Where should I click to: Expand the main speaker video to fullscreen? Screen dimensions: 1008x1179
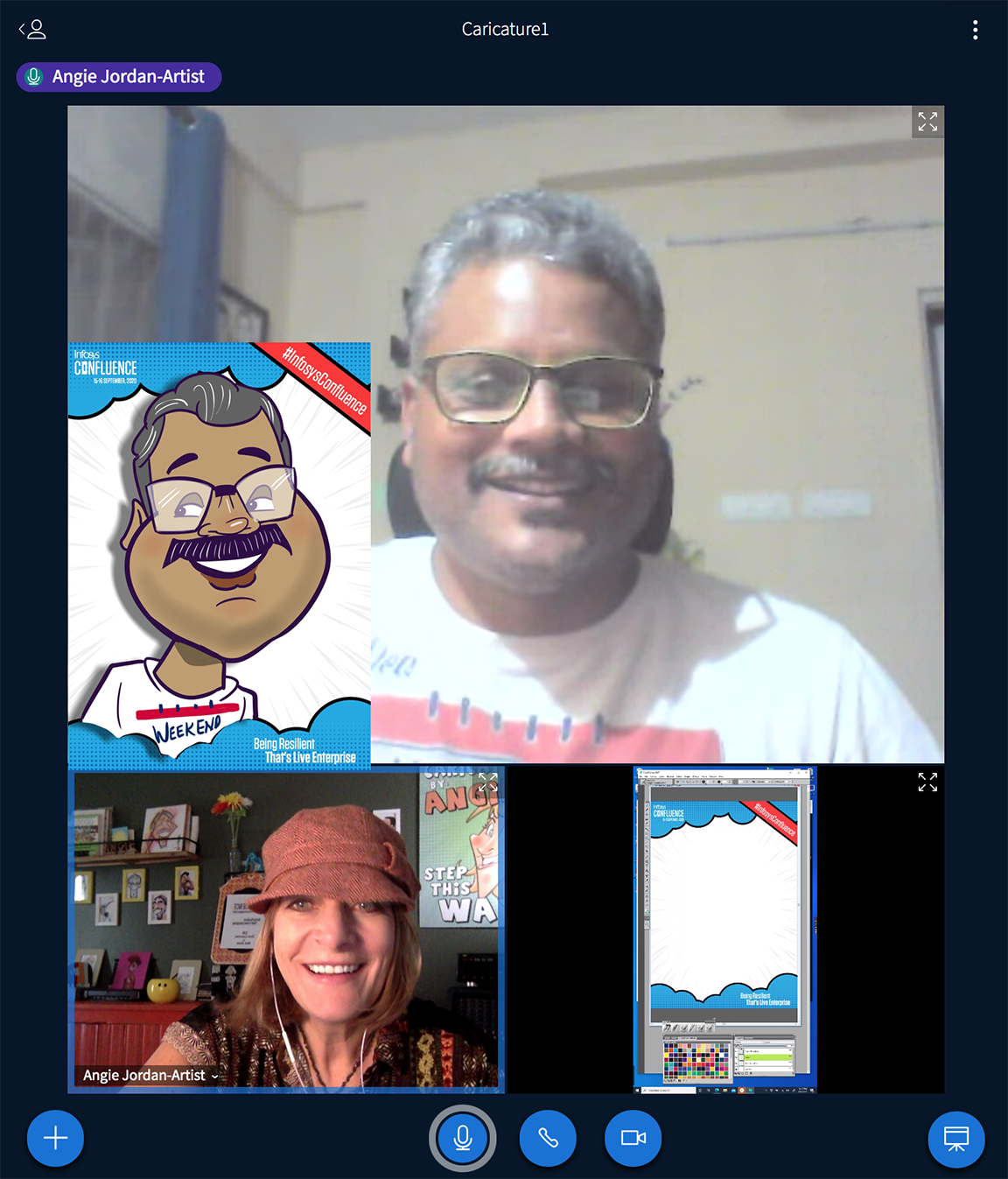[927, 122]
